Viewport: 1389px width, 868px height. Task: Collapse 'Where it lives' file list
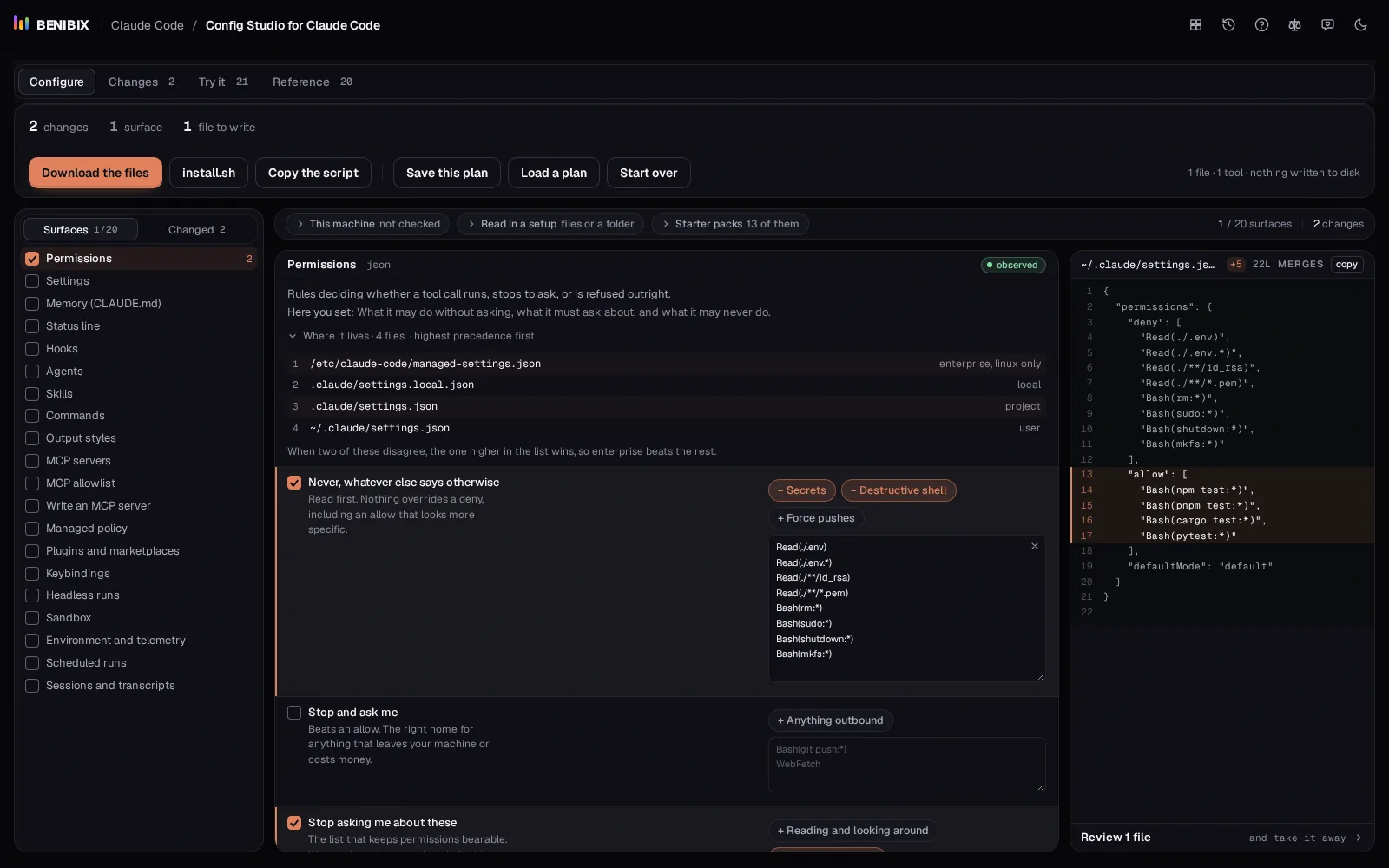pos(411,336)
